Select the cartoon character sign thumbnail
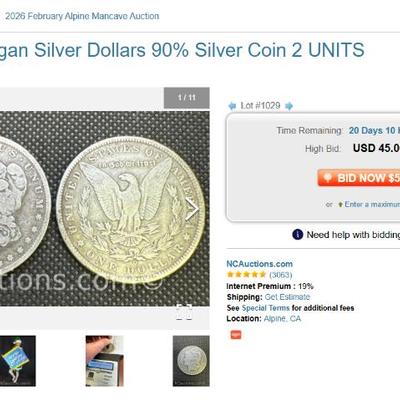The width and height of the screenshot is (400, 400). tap(18, 361)
